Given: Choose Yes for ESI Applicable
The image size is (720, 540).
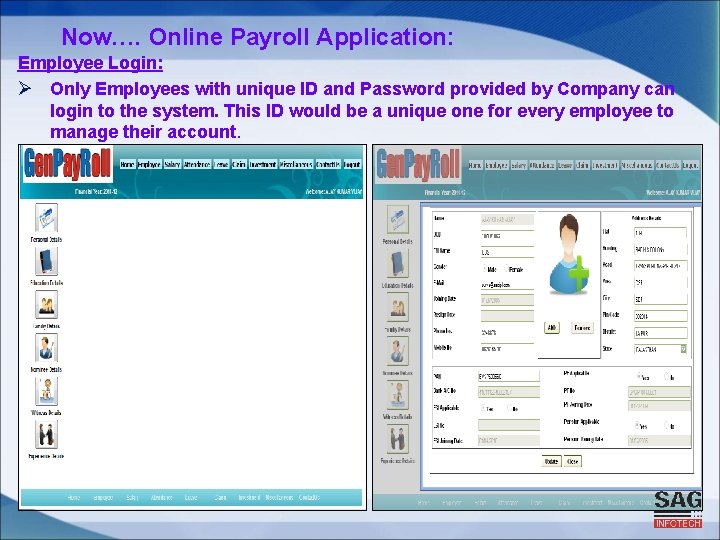Looking at the screenshot, I should (483, 407).
